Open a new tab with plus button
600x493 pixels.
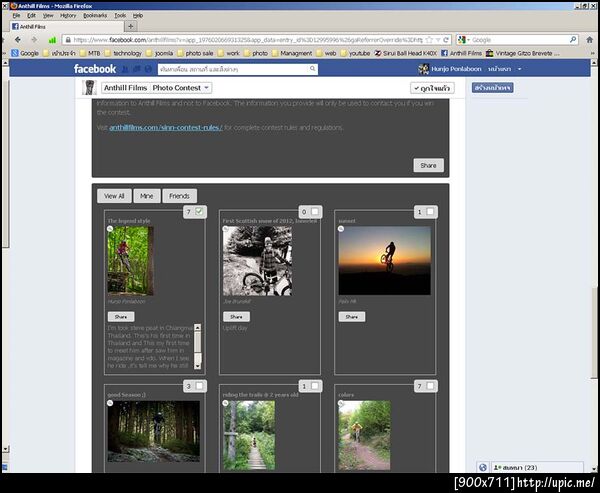point(130,26)
